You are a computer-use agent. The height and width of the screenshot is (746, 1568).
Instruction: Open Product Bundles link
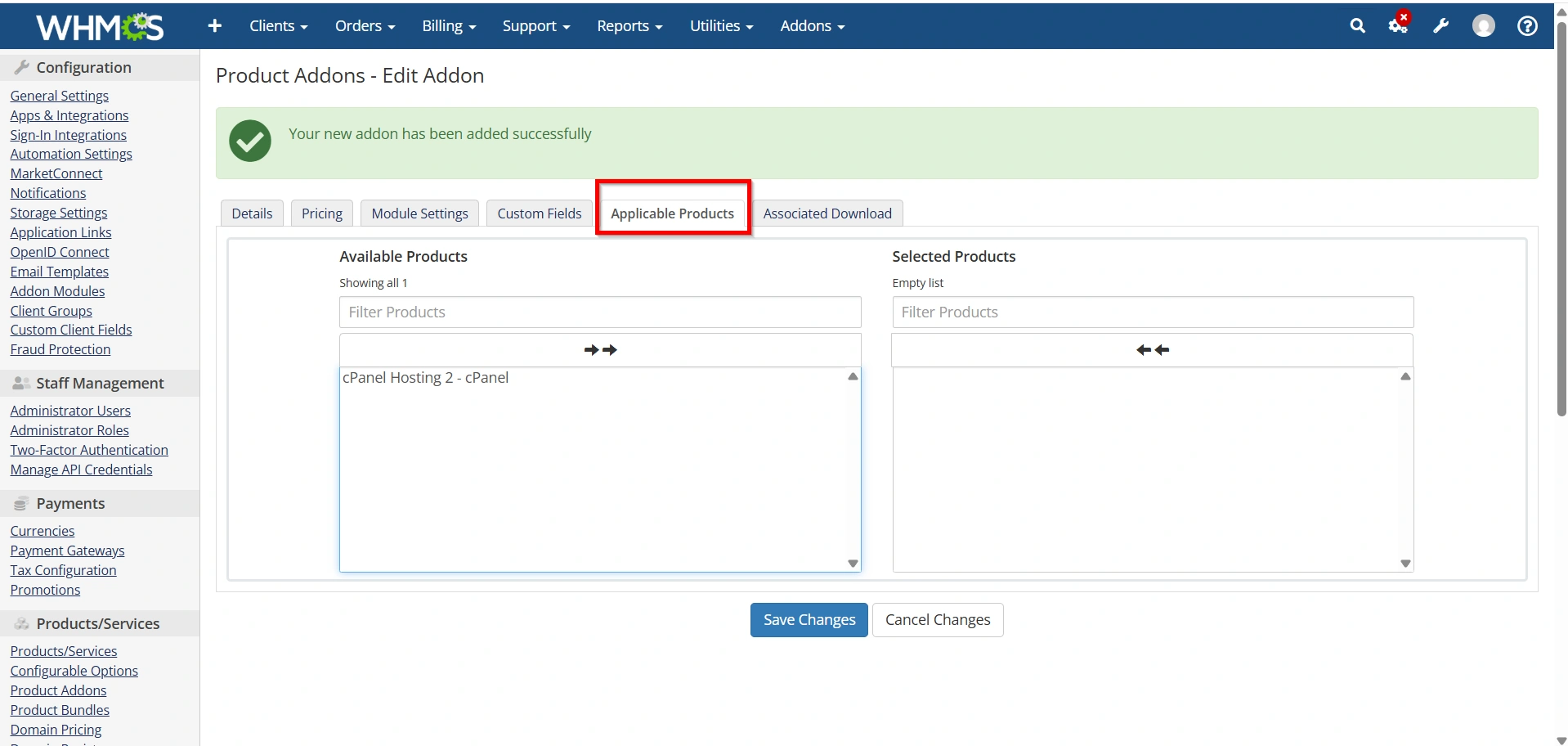click(x=60, y=710)
